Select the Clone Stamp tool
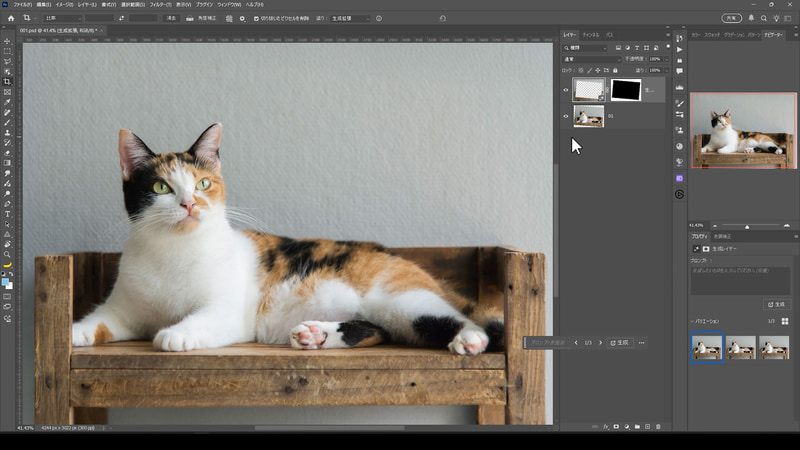This screenshot has height=450, width=800. [7, 133]
